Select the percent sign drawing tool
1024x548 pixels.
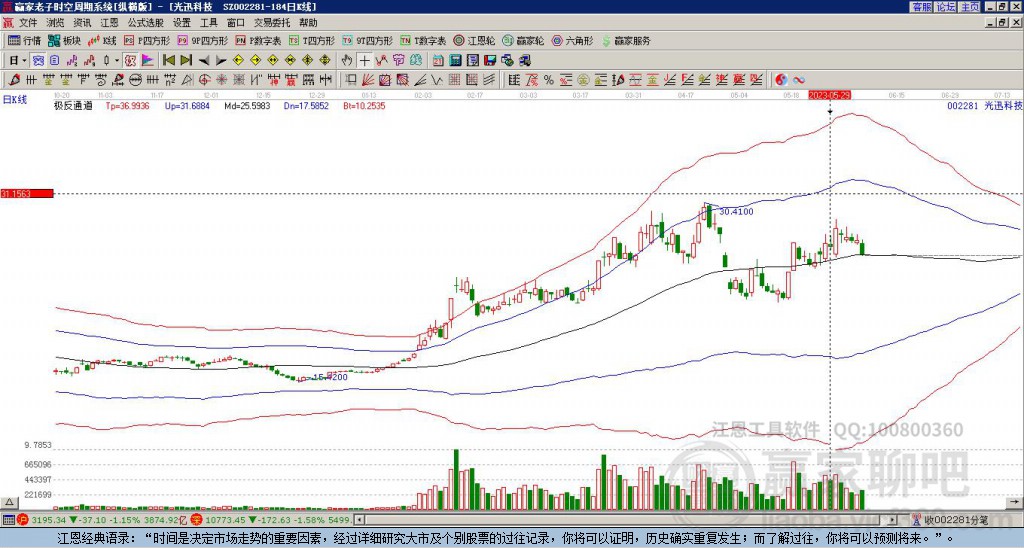[x=548, y=79]
